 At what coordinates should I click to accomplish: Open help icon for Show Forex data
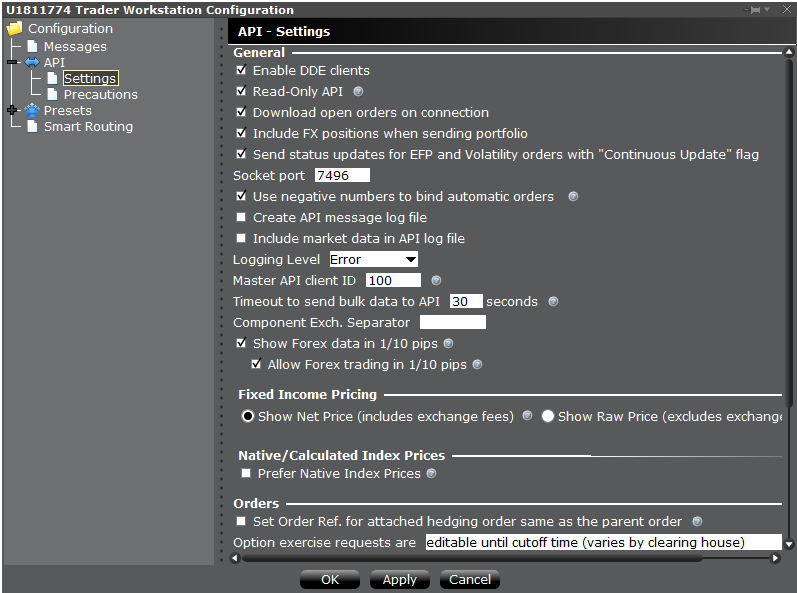point(448,344)
